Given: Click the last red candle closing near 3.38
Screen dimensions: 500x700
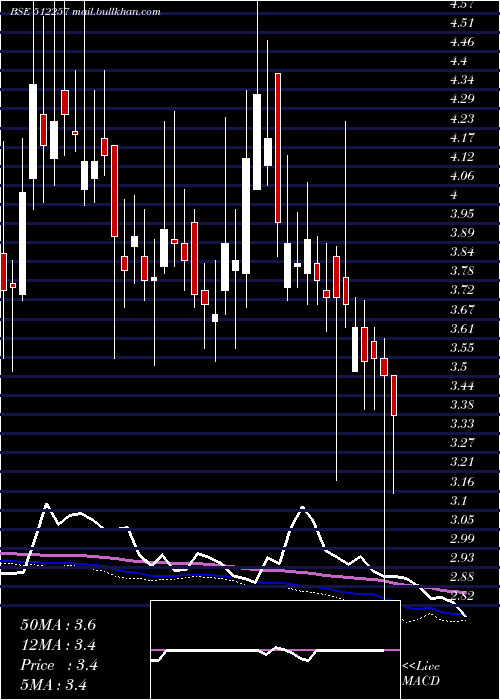Looking at the screenshot, I should point(394,396).
